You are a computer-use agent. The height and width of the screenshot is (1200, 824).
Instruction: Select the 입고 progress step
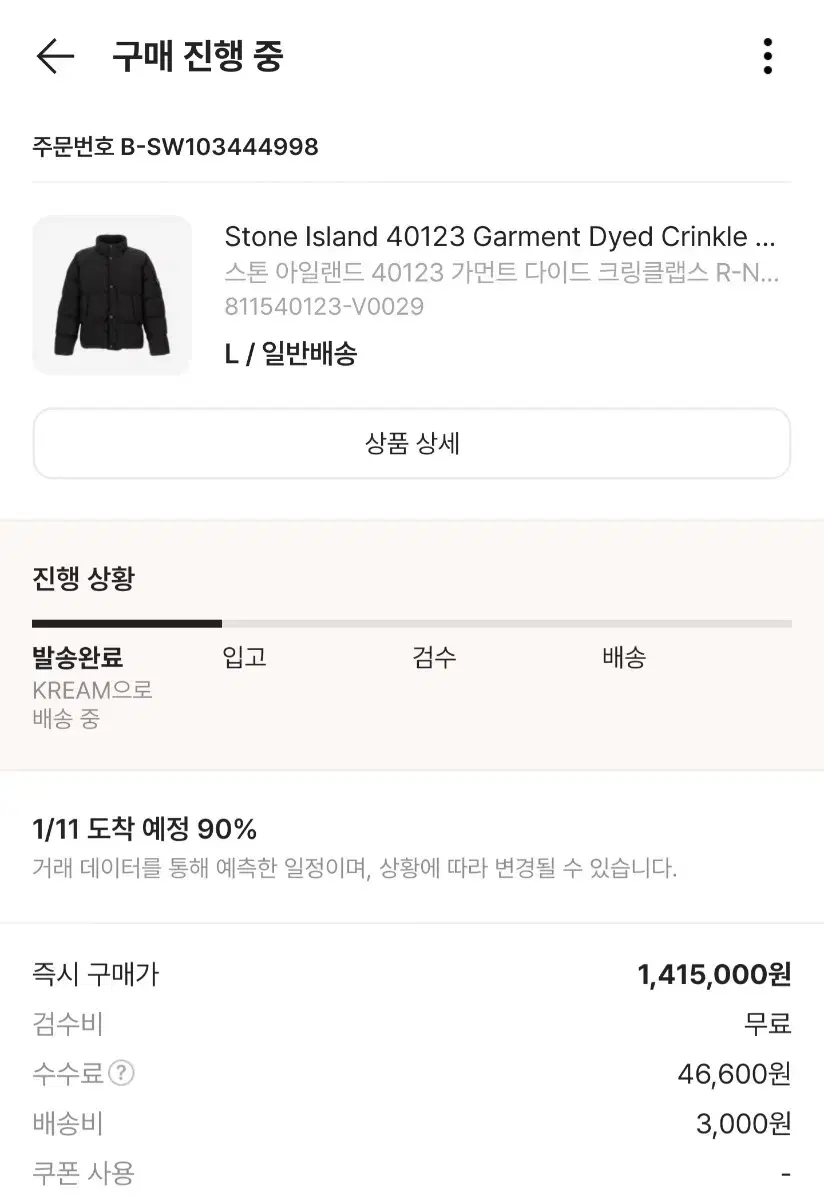coord(245,658)
